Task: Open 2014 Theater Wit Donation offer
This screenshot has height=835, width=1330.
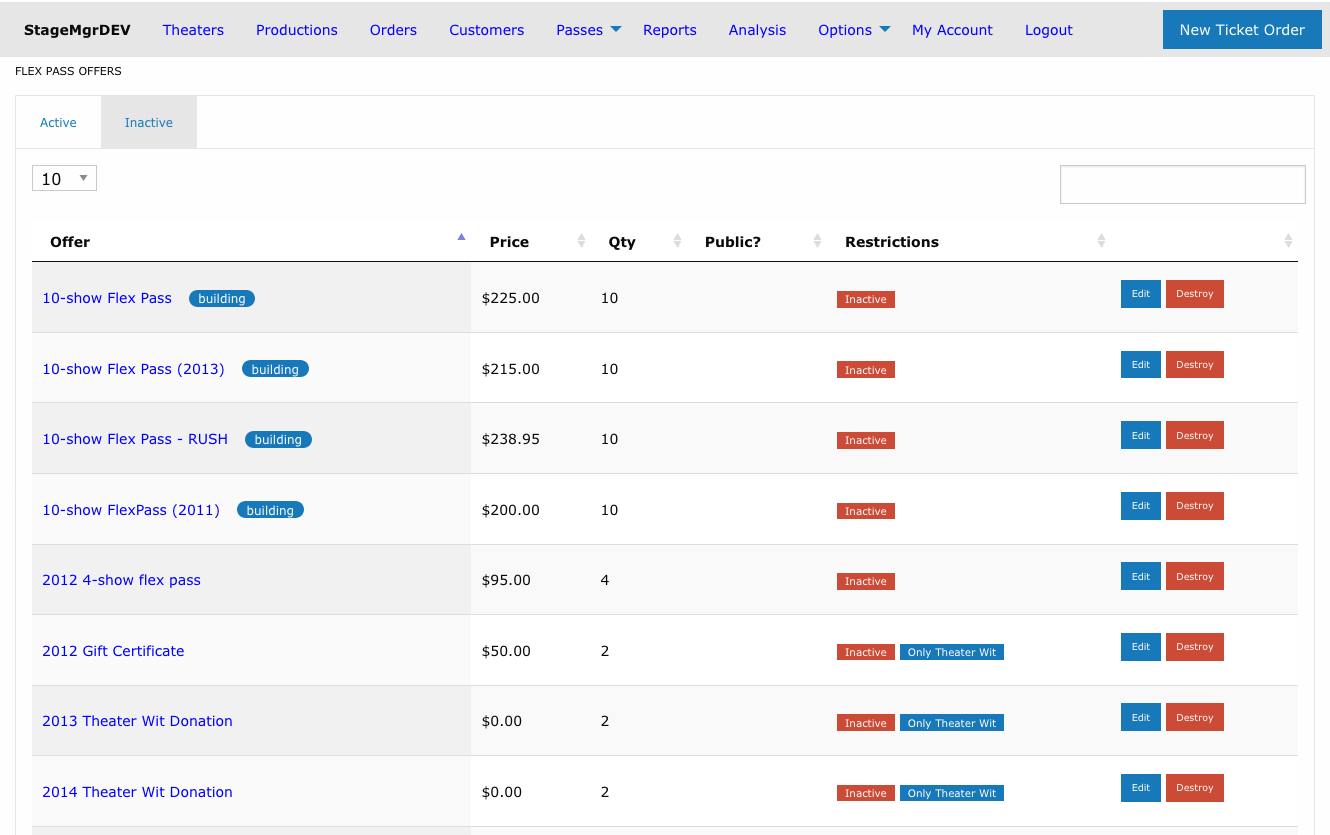Action: tap(137, 792)
